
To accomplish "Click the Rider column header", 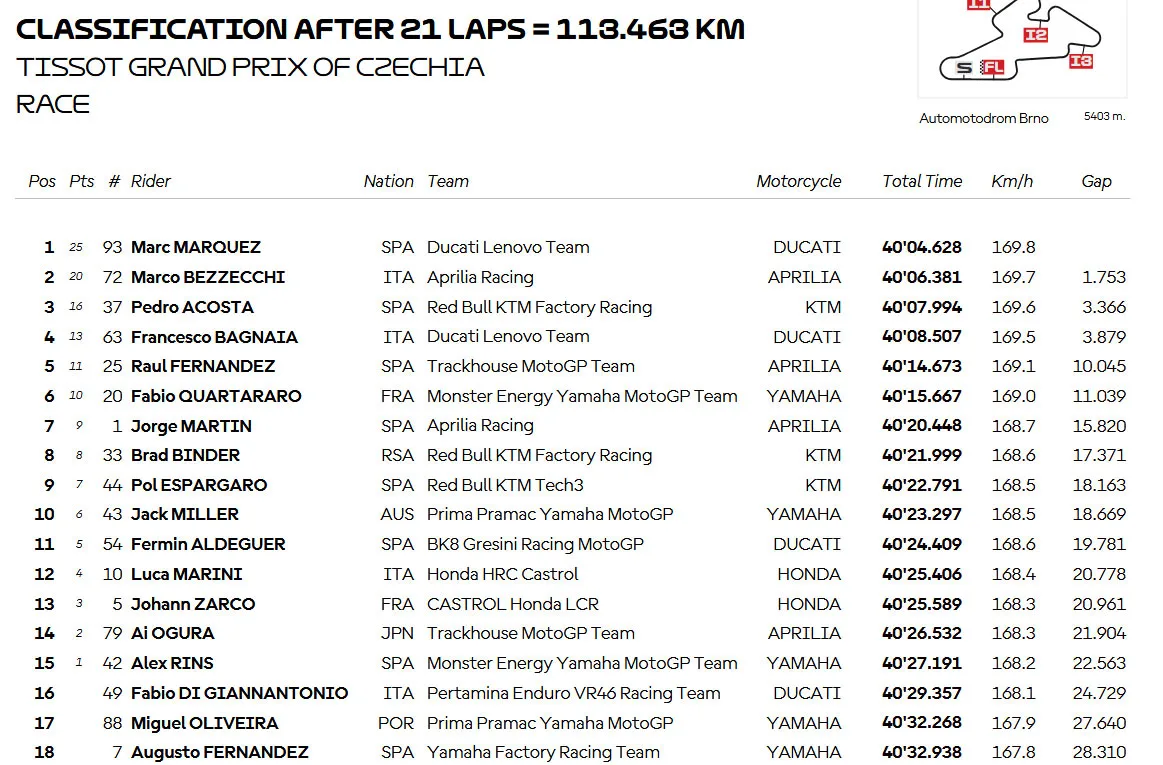I will tap(151, 181).
